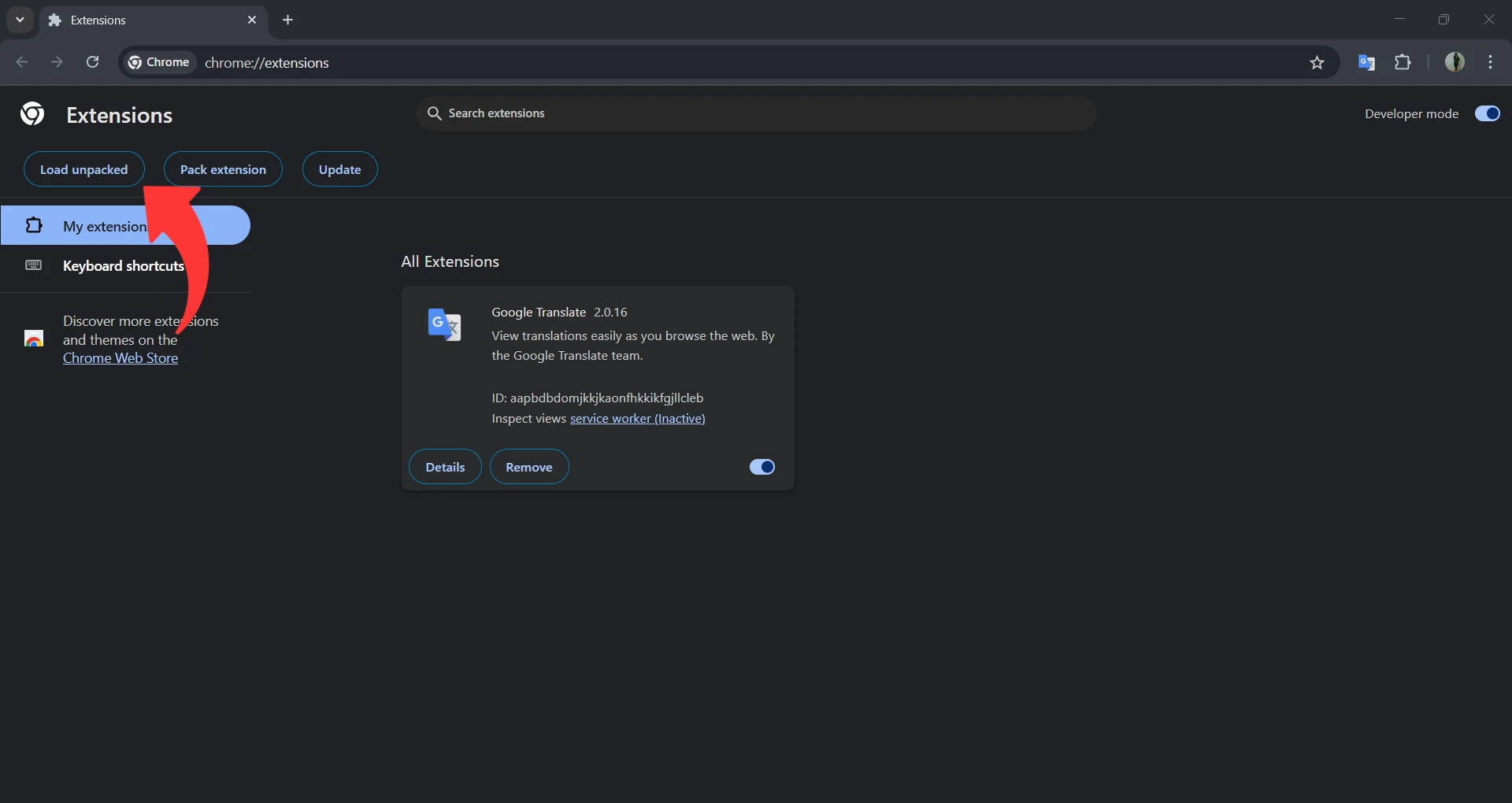
Task: Remove the Google Translate extension
Action: (x=528, y=468)
